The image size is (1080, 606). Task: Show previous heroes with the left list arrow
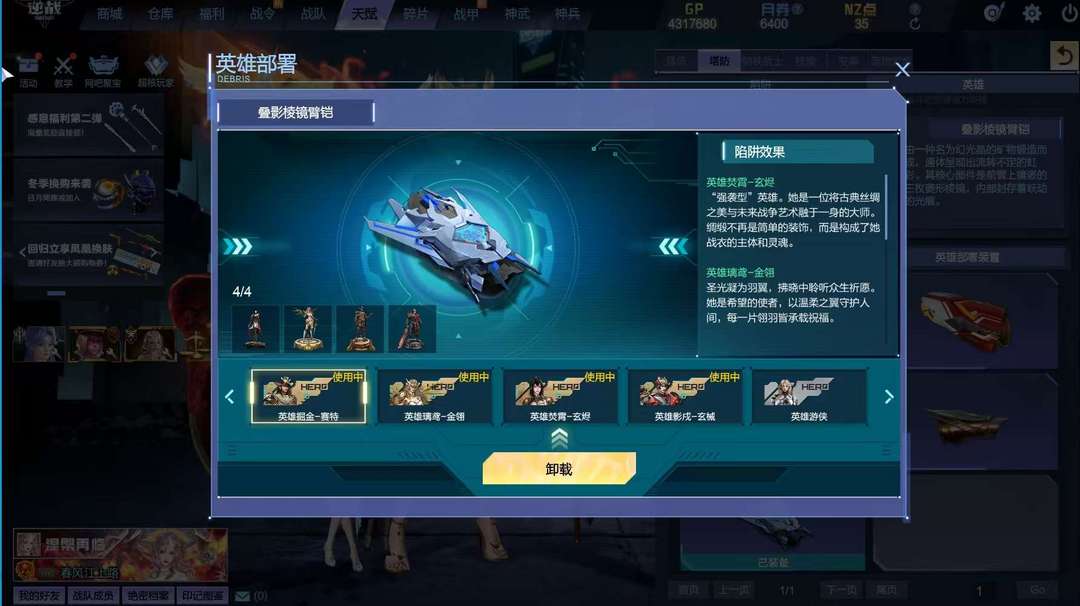point(230,397)
